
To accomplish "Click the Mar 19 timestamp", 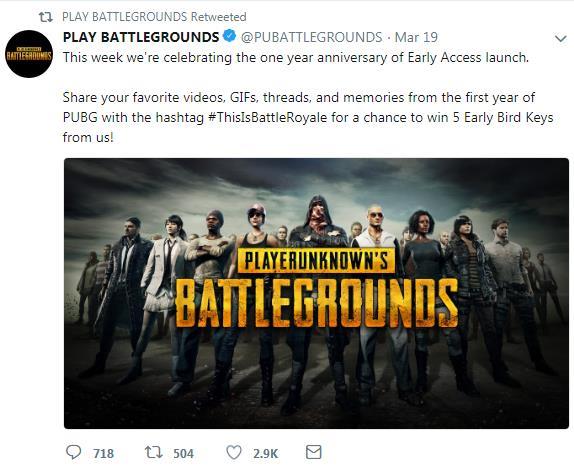I will pyautogui.click(x=416, y=37).
